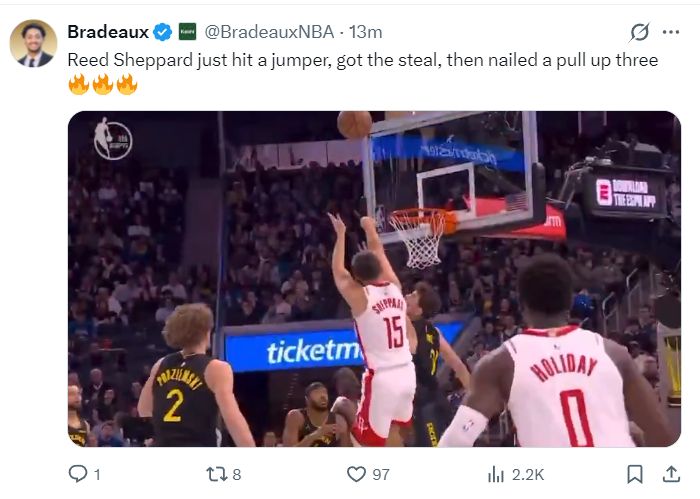The height and width of the screenshot is (499, 700).
Task: Share the post using the upload arrow icon
Action: 671,474
